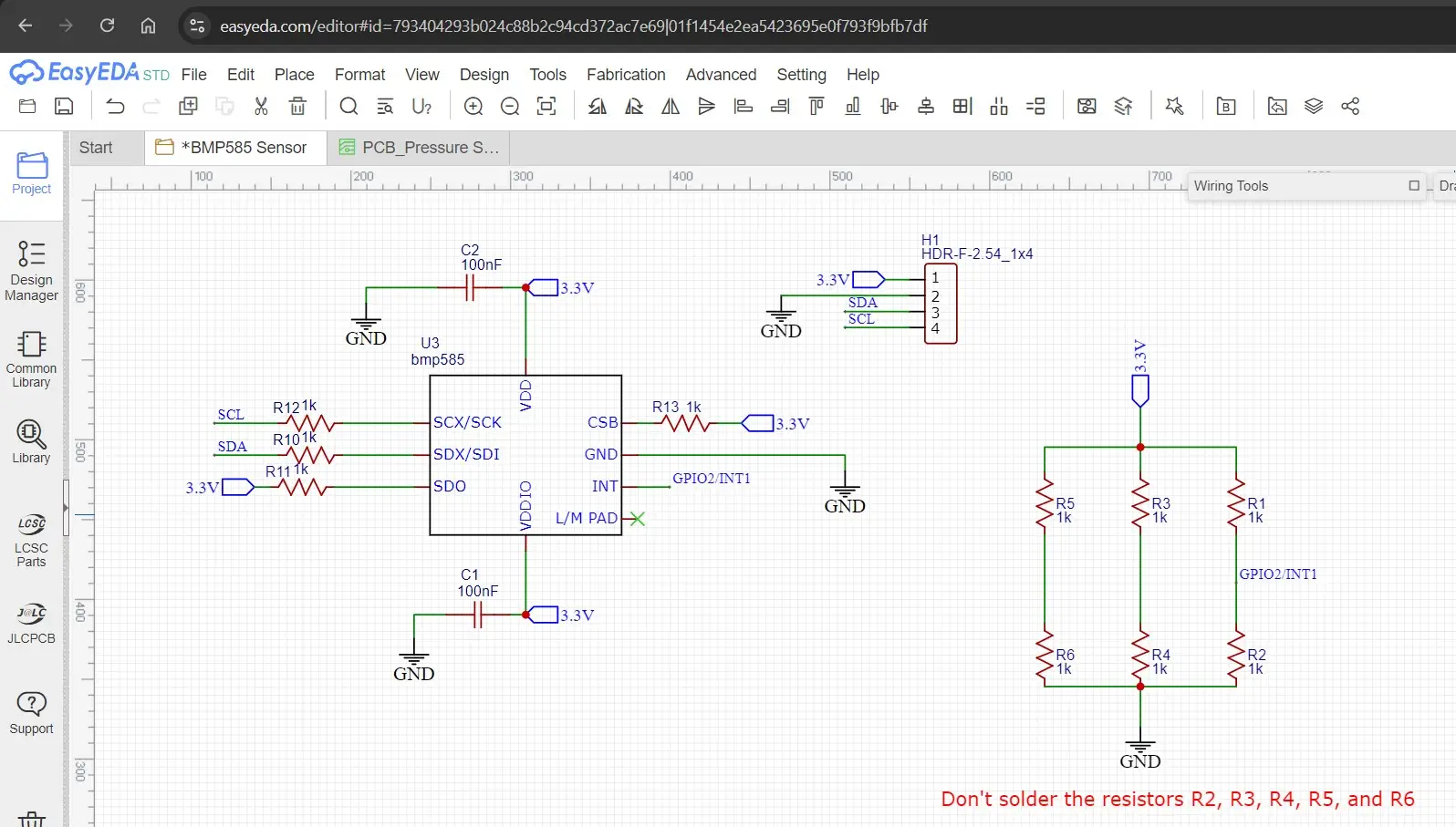Open the find similar objects icon
This screenshot has height=827, width=1456.
[385, 106]
